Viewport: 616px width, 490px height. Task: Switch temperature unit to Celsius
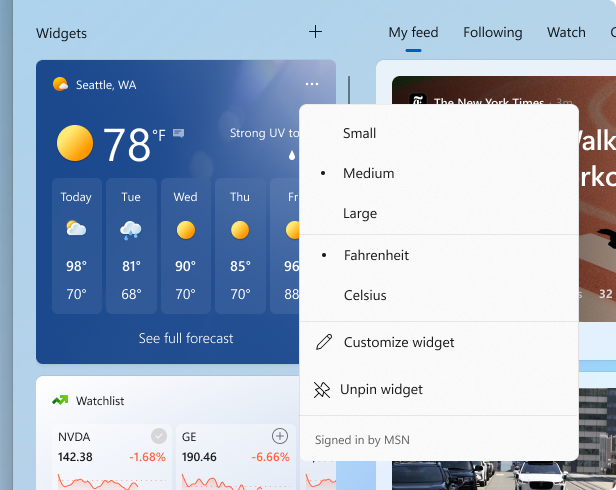pyautogui.click(x=364, y=295)
